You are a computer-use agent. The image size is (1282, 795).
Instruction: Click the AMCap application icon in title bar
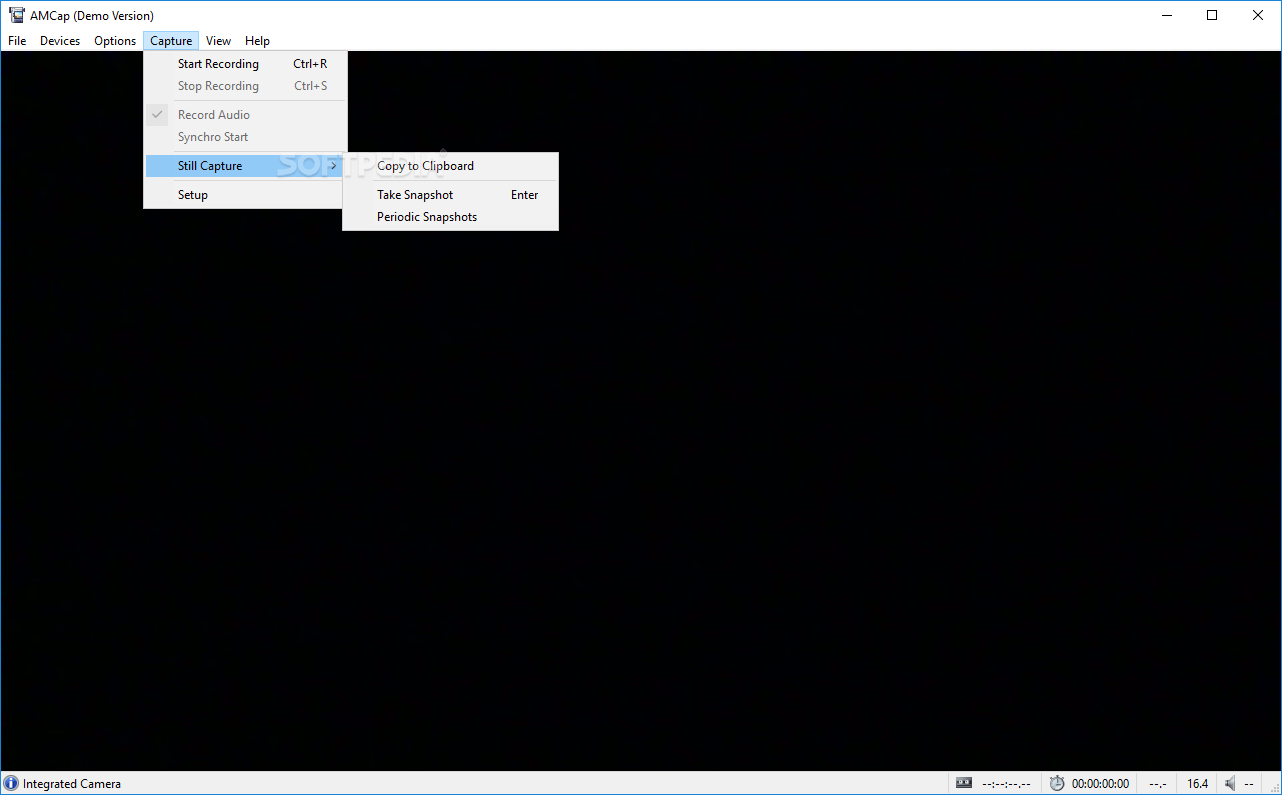click(16, 15)
